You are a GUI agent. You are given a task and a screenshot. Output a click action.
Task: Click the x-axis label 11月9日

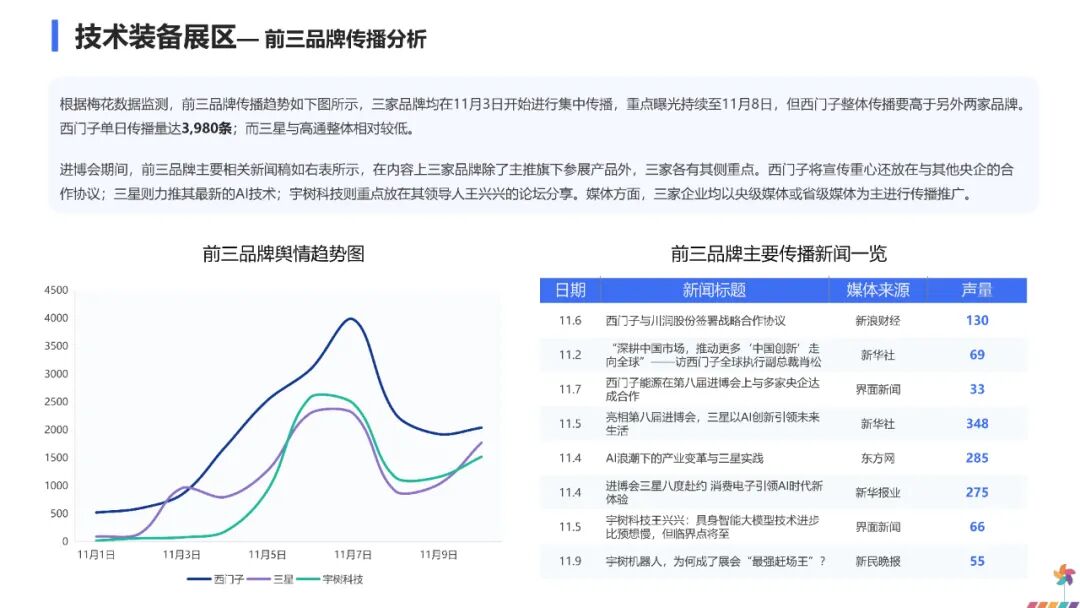(439, 555)
